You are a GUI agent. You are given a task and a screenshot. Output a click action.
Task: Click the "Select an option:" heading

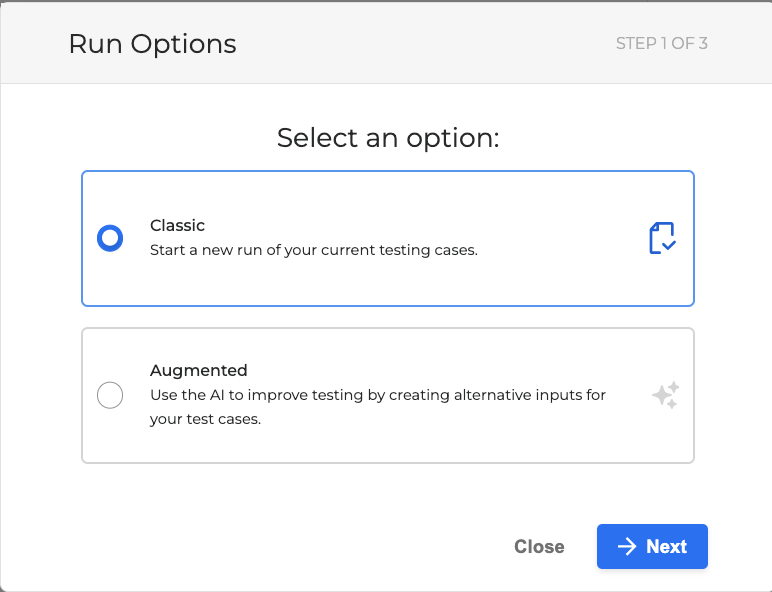coord(388,137)
